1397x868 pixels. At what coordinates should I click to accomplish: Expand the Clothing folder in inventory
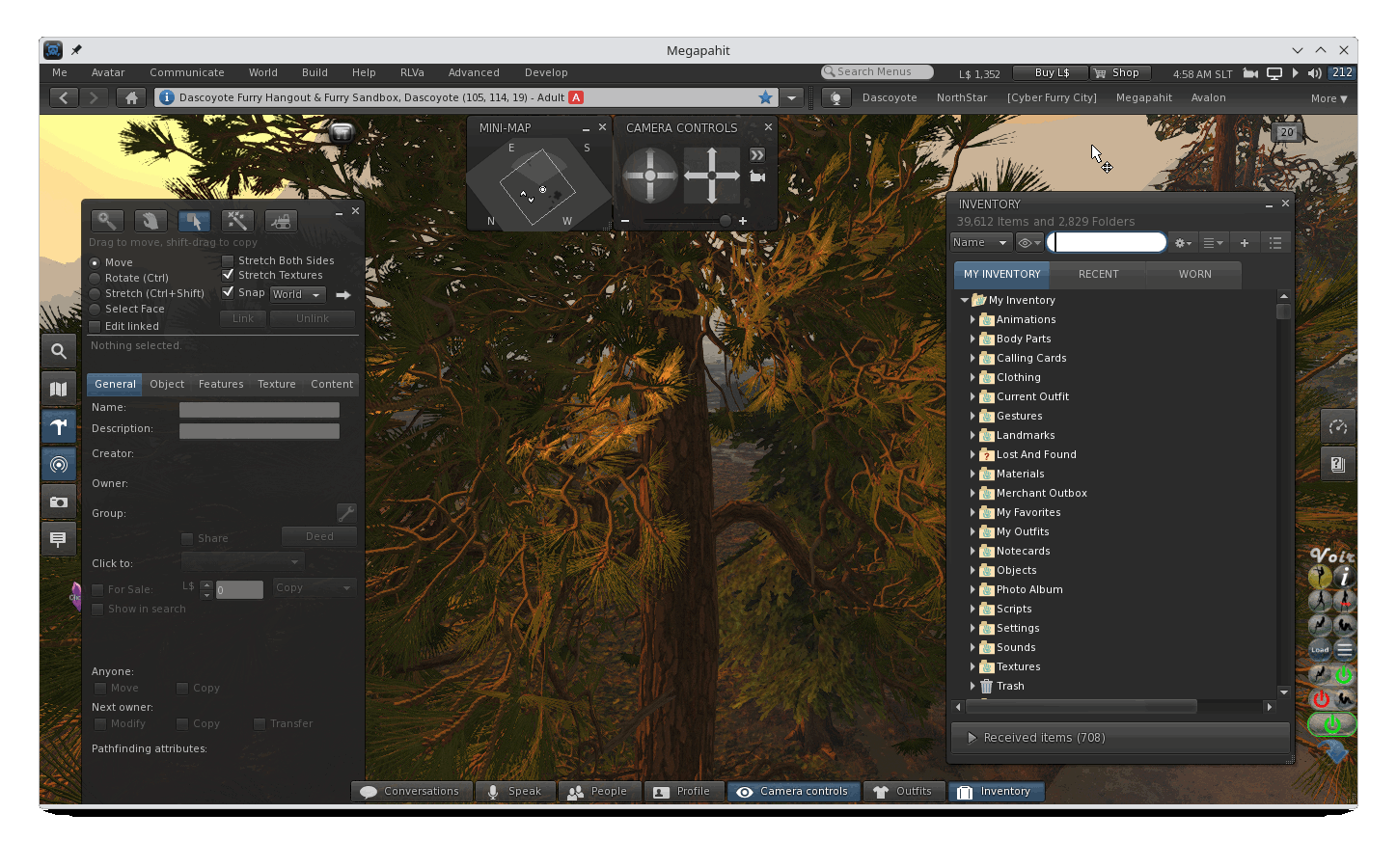tap(972, 377)
